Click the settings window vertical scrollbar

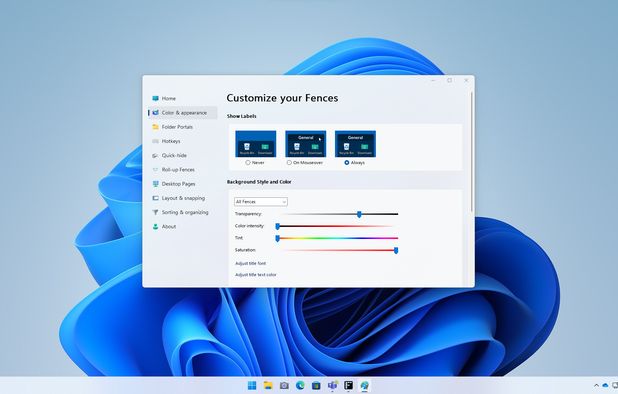click(x=471, y=152)
